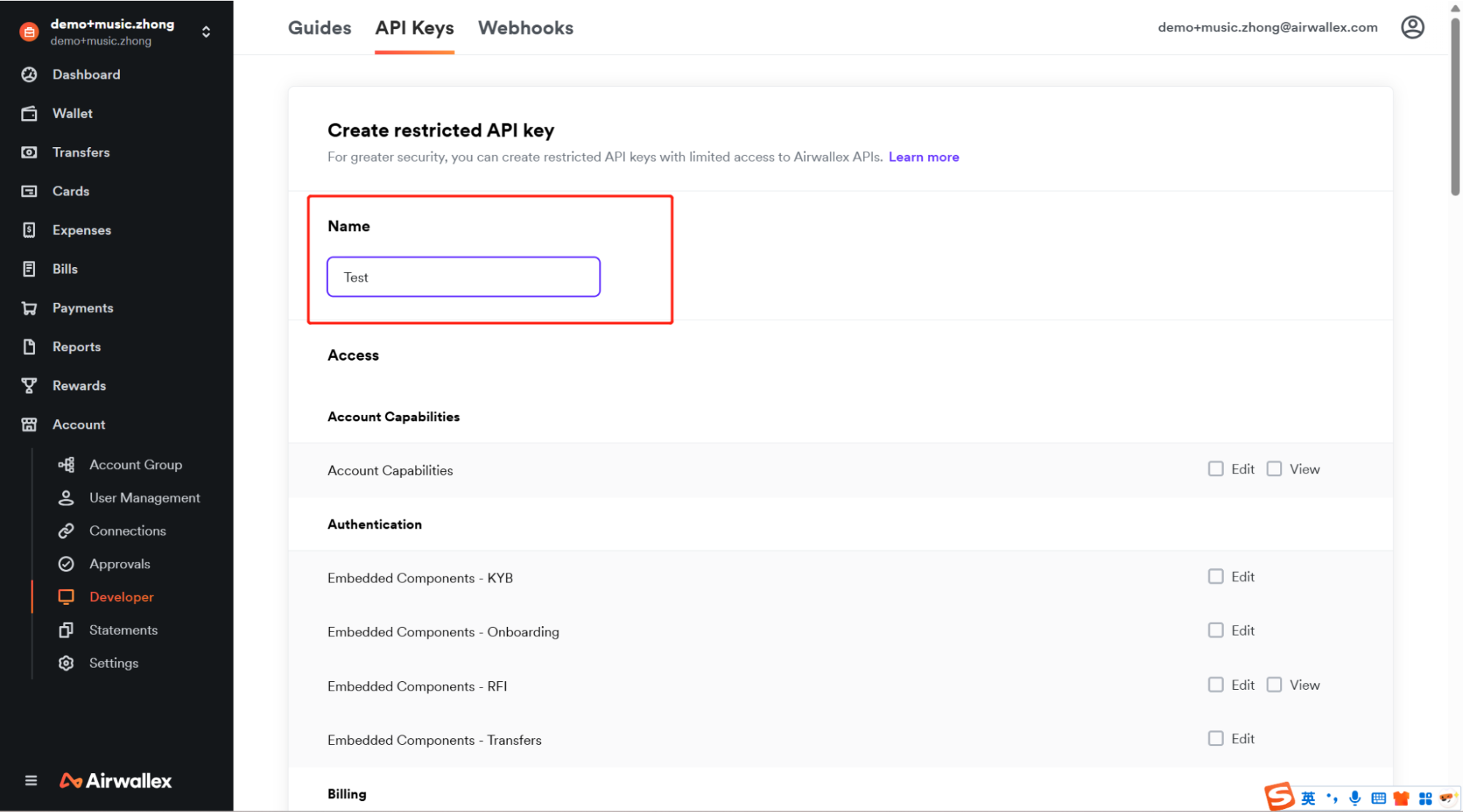The image size is (1463, 812).
Task: Click the IME punctuation mode icon
Action: point(1332,798)
